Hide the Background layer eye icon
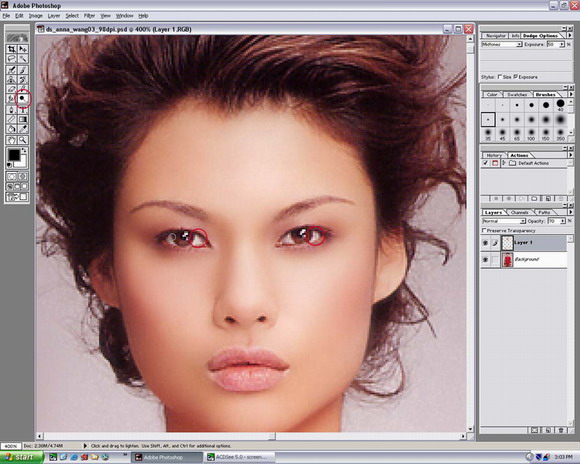Screen dimensions: 580x464 click(485, 260)
